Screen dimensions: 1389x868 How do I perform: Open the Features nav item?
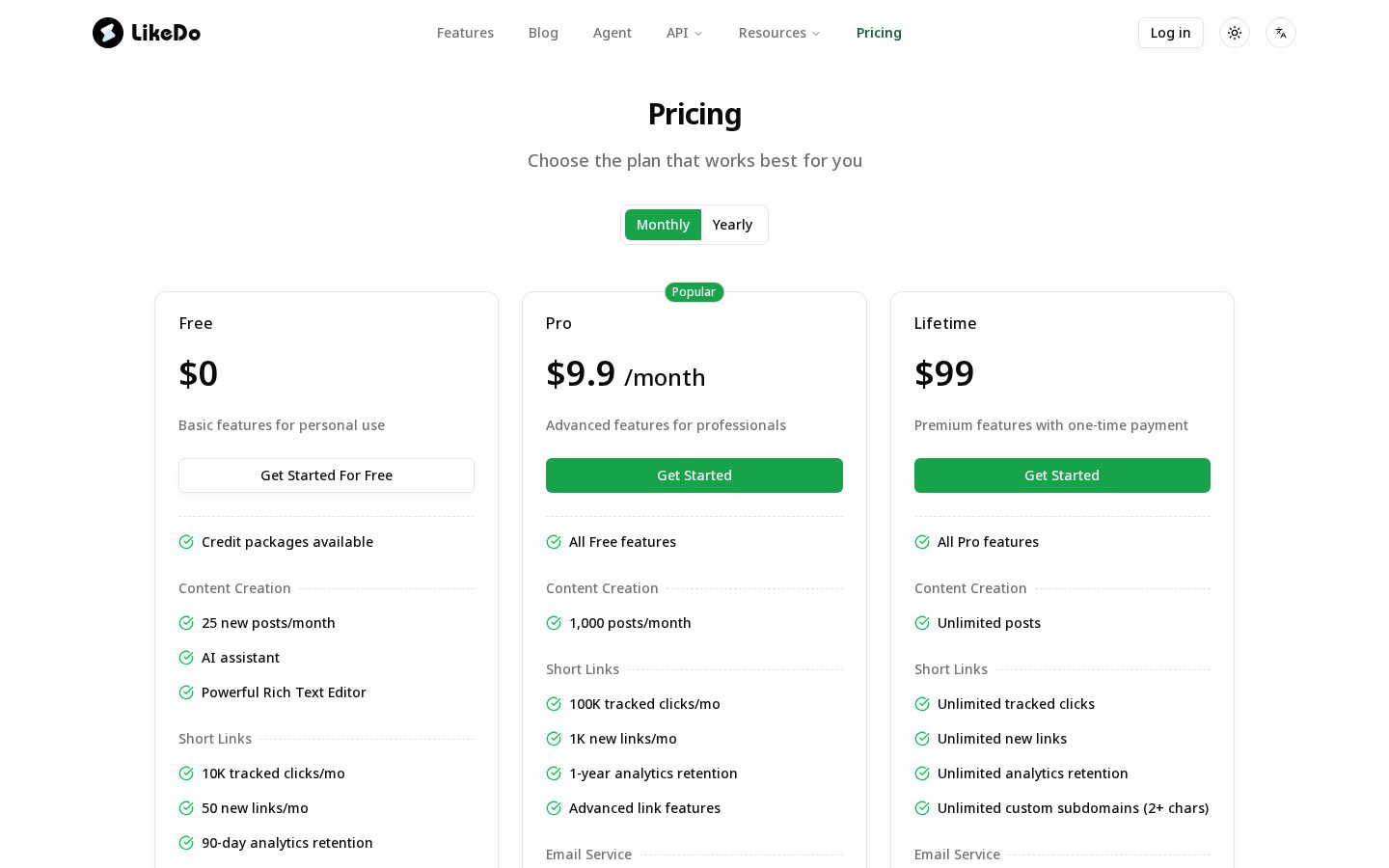[x=465, y=33]
